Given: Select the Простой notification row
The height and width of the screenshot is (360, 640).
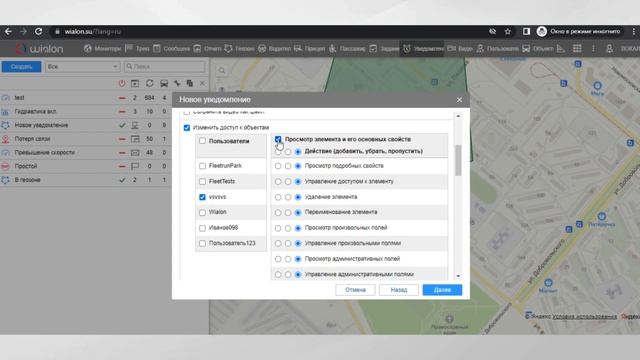Looking at the screenshot, I should tap(86, 166).
